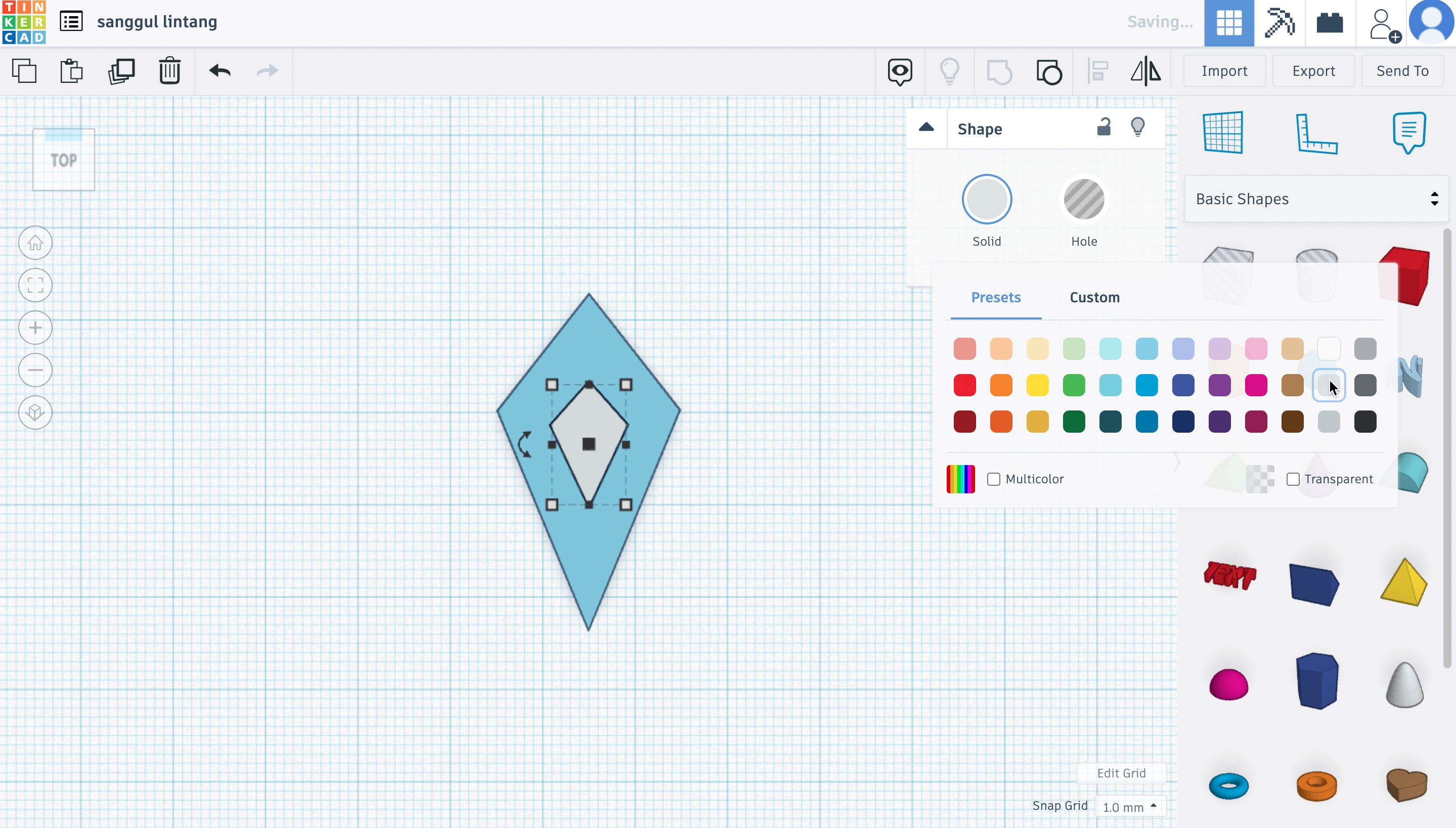Select the blue Torus shape

[x=1228, y=786]
